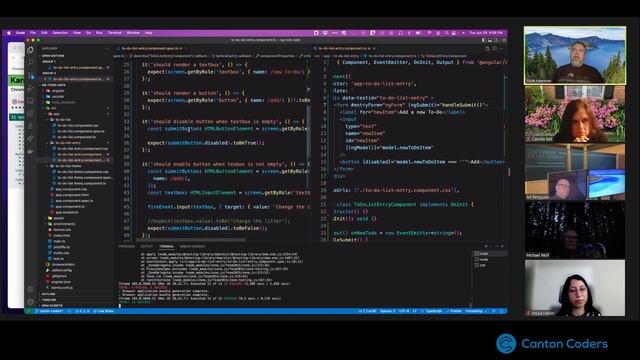The image size is (640, 360).
Task: Open the File menu
Action: (33, 33)
